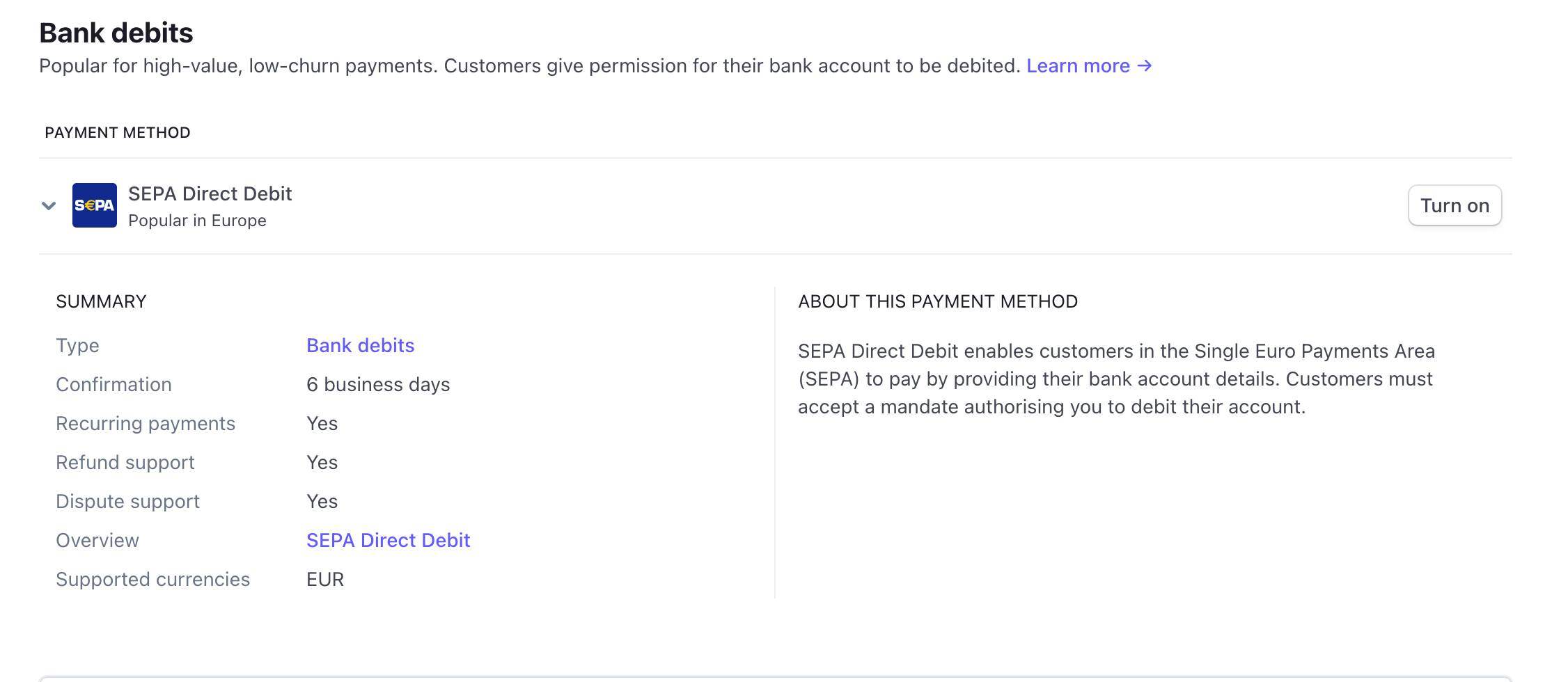Click the Dispute support label

point(127,502)
